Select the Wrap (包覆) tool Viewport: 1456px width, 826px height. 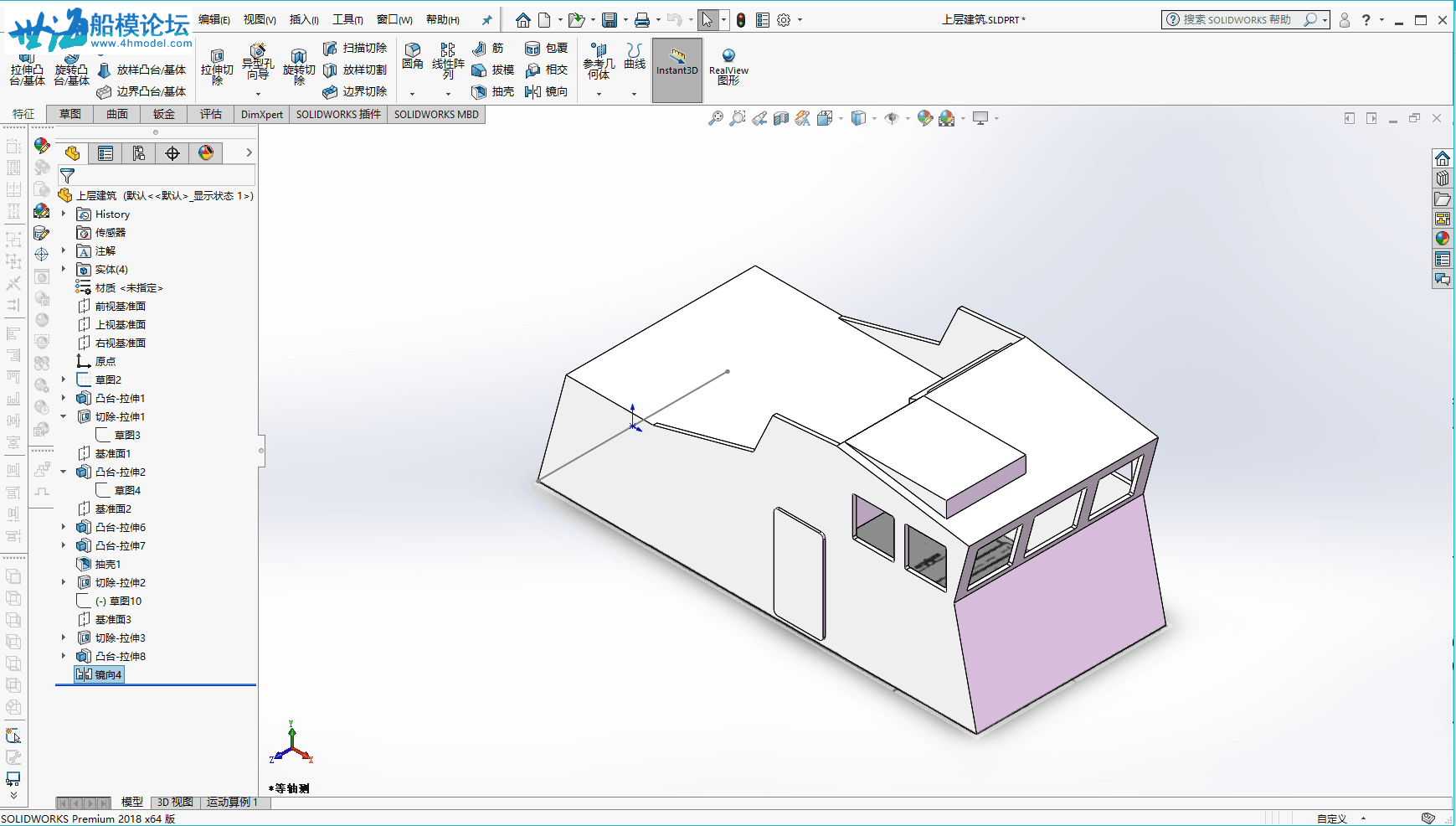click(x=547, y=49)
